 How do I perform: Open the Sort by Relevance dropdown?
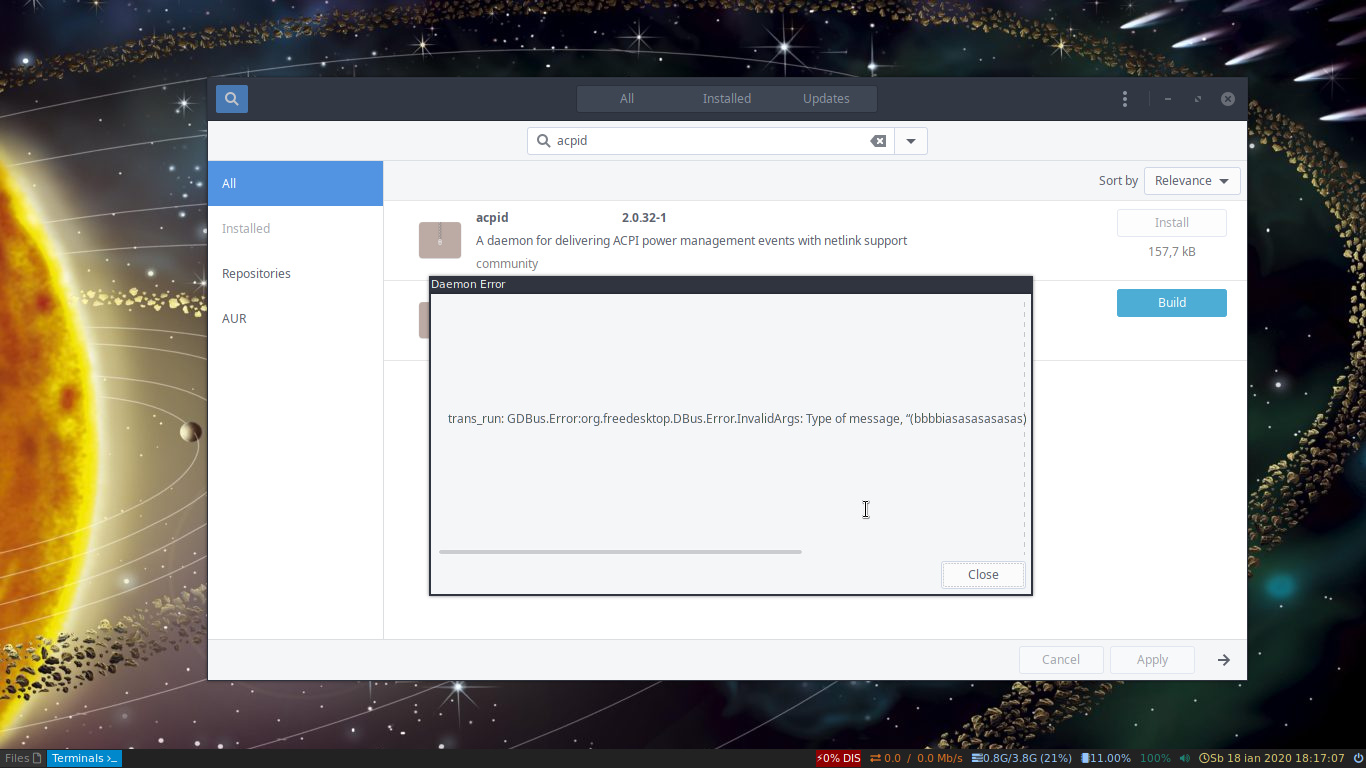tap(1191, 181)
